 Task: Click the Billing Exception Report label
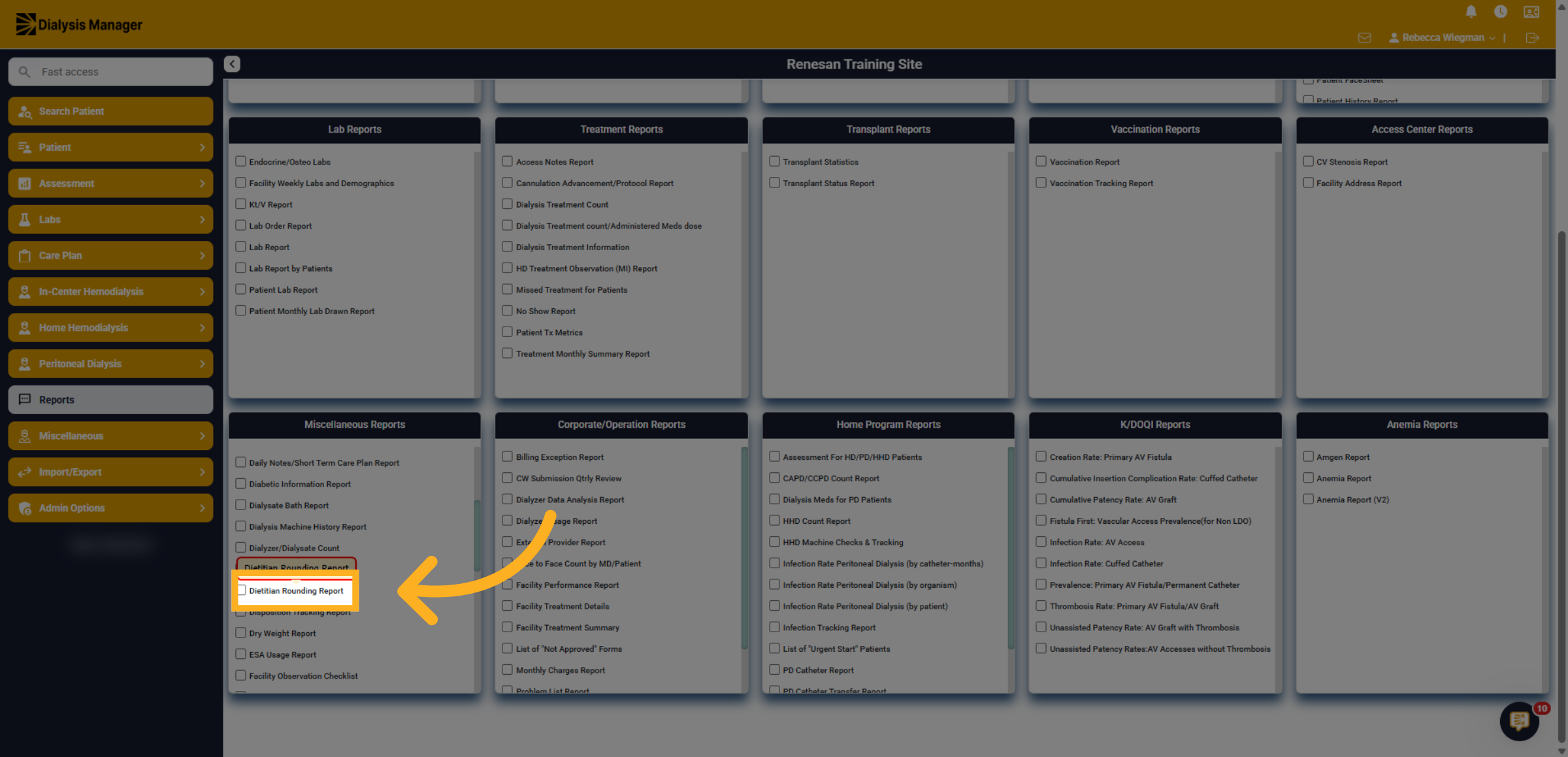559,457
